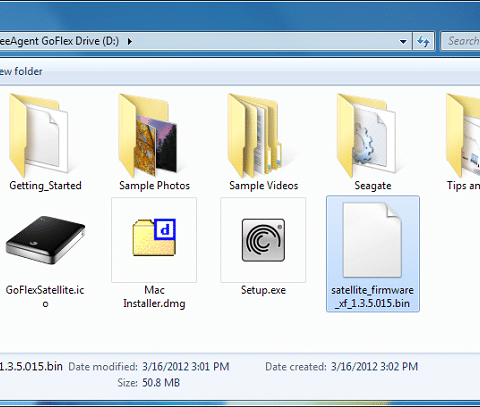Open address bar history dropdown arrow
480x407 pixels.
pyautogui.click(x=403, y=42)
